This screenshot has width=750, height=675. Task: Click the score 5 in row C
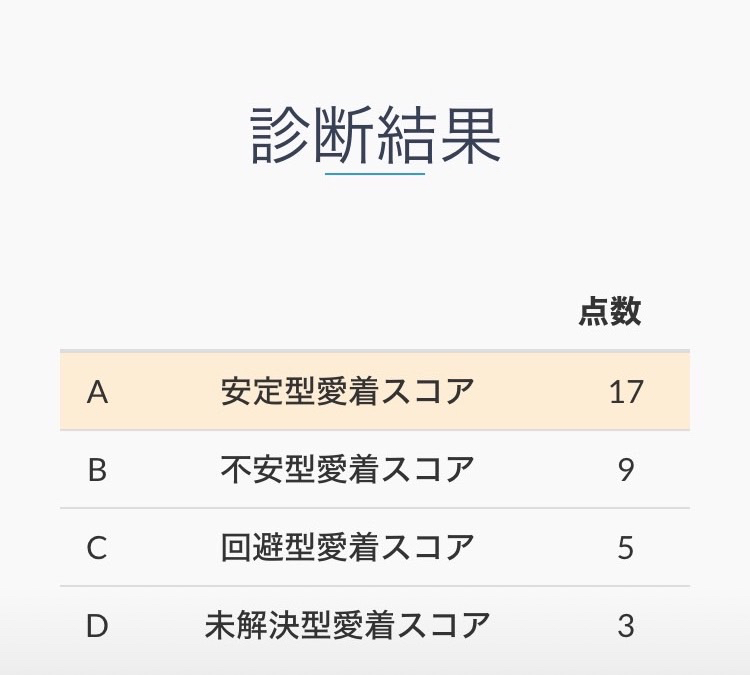(x=626, y=548)
